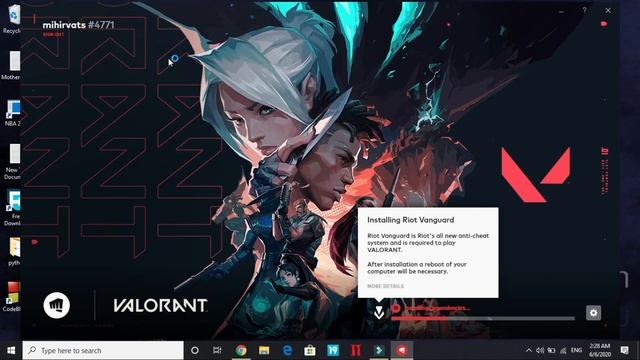Select the Recycle Bin desktop icon

[12, 19]
